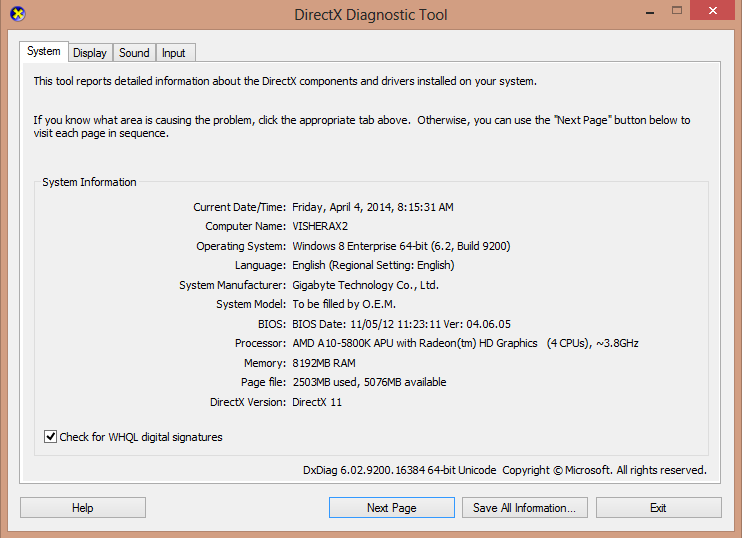Close window with red X button
The image size is (742, 538).
click(x=713, y=10)
